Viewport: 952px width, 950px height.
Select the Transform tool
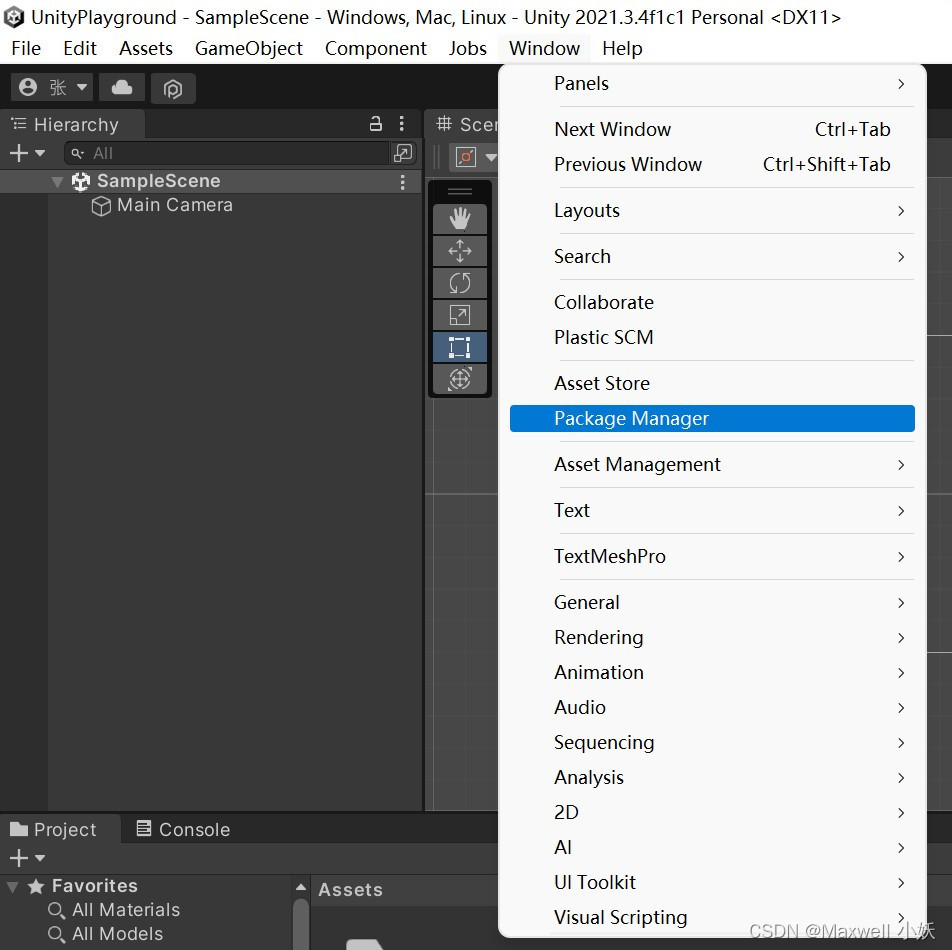pyautogui.click(x=460, y=379)
